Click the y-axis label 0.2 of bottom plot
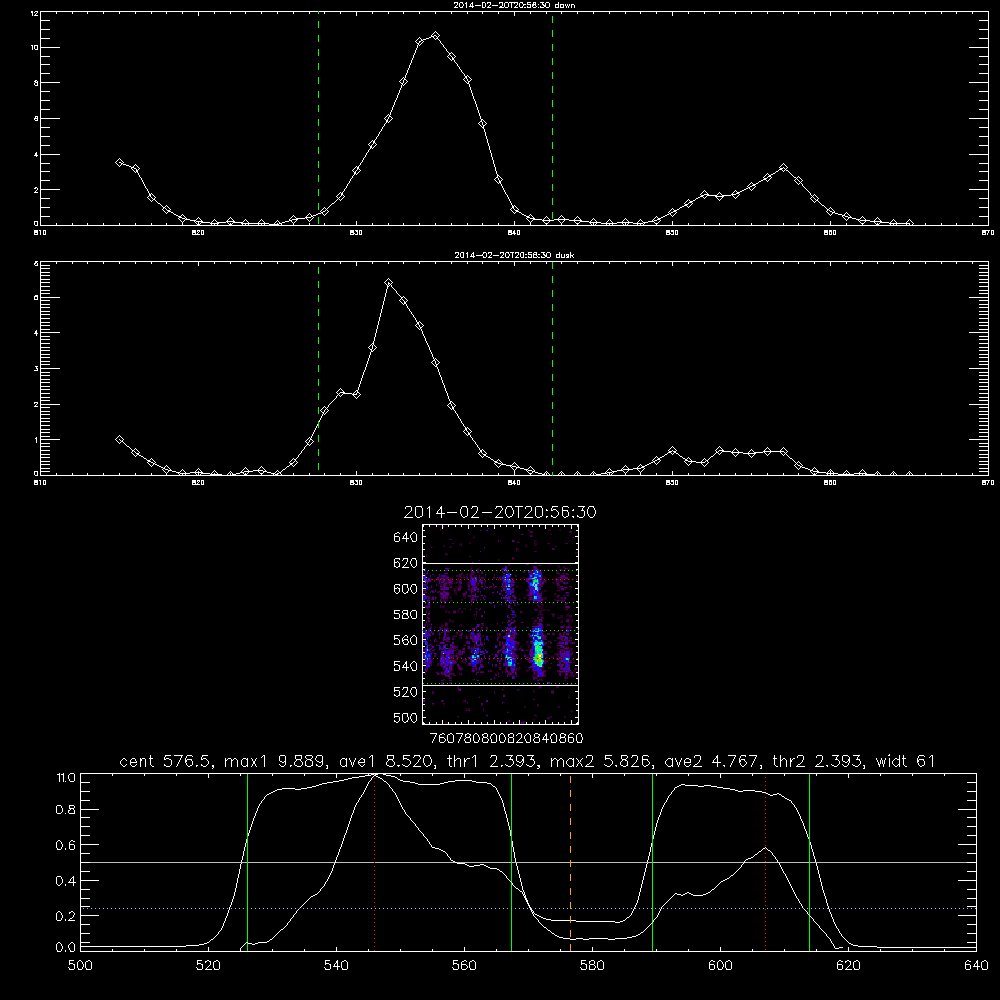This screenshot has width=1000, height=1000. [x=66, y=916]
